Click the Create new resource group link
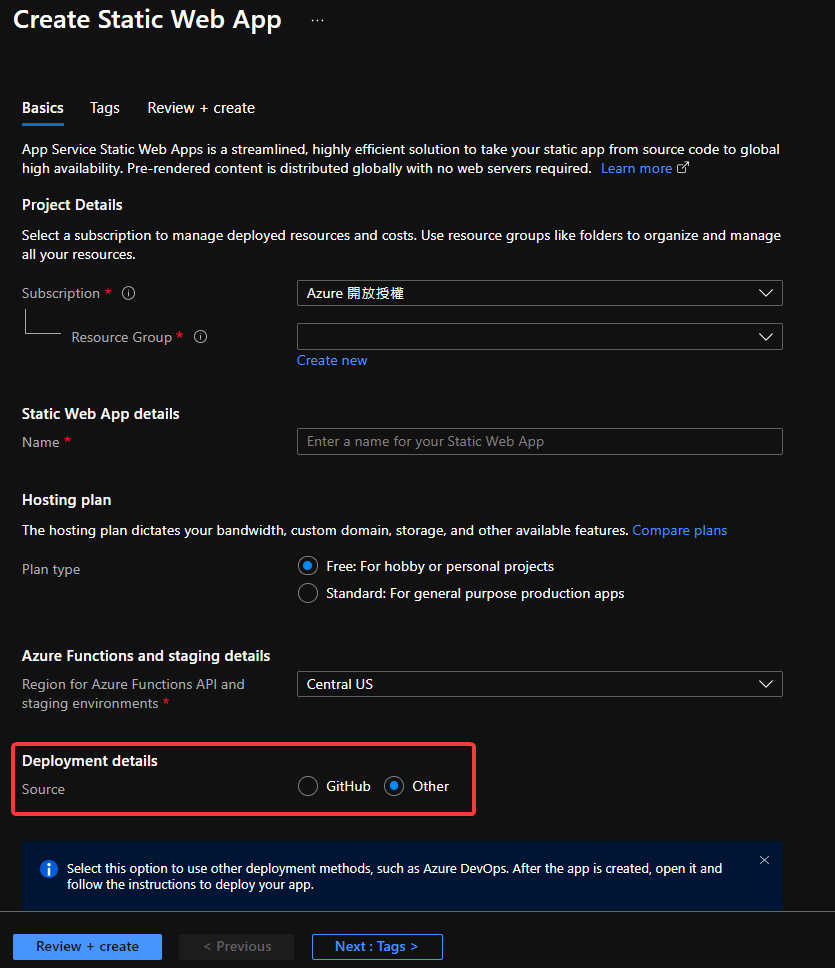The width and height of the screenshot is (835, 968). [x=332, y=360]
